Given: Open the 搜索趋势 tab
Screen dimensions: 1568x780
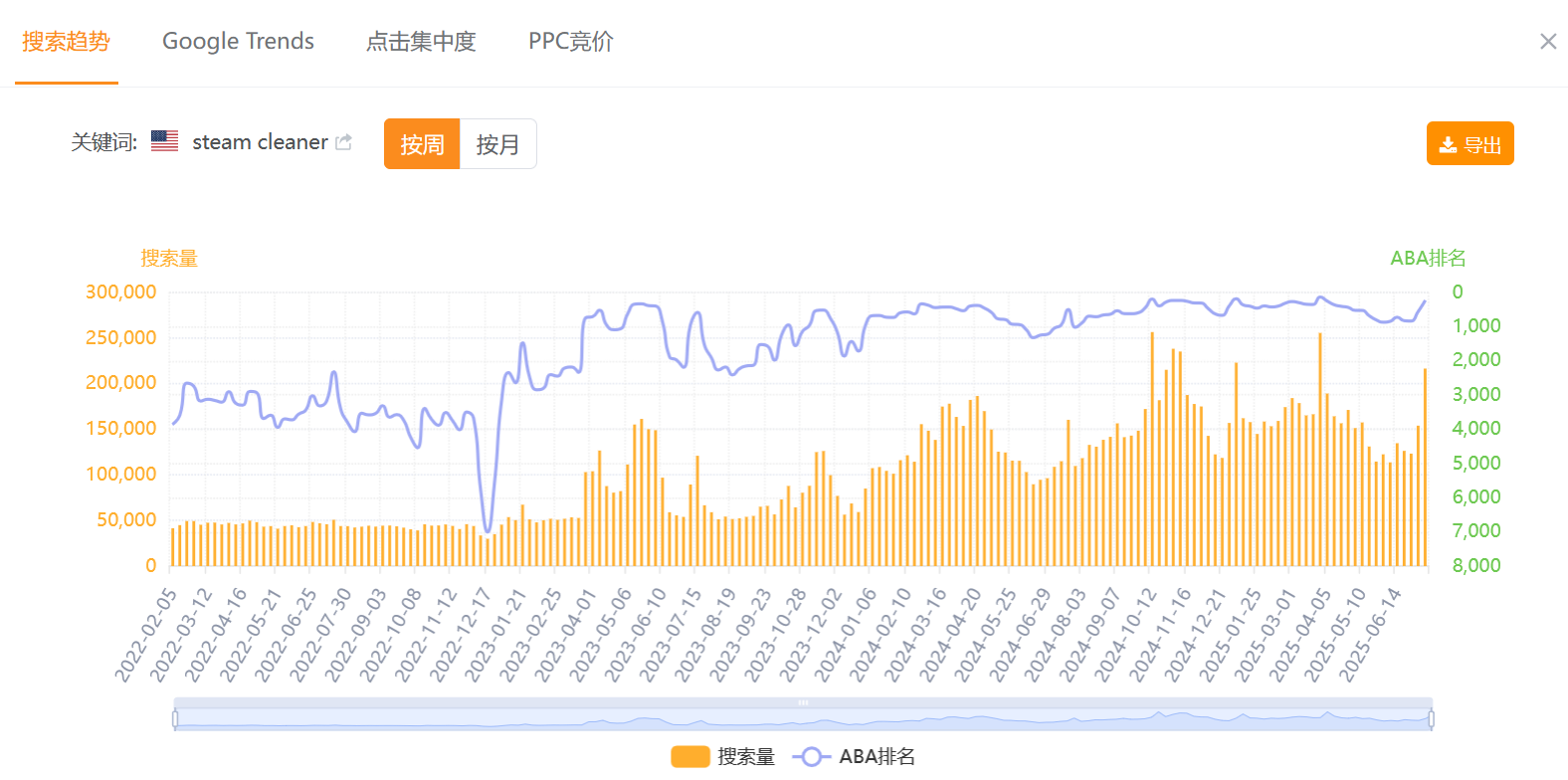Looking at the screenshot, I should [x=66, y=42].
